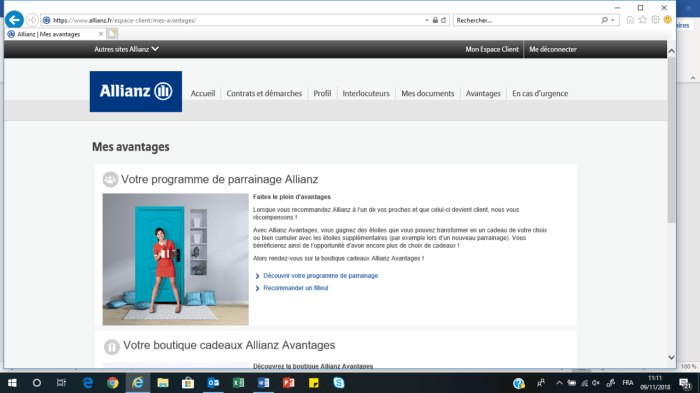Click in the address URL field
The image size is (700, 393).
tap(232, 20)
